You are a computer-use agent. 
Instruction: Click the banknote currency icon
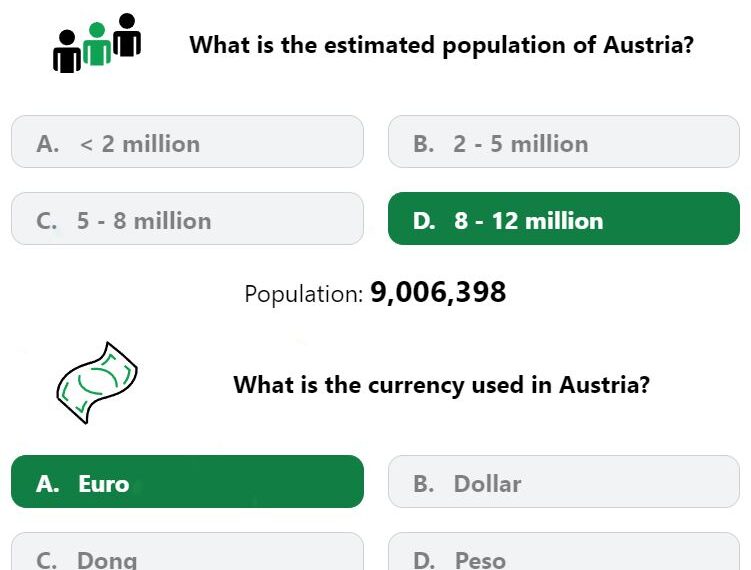pos(97,383)
